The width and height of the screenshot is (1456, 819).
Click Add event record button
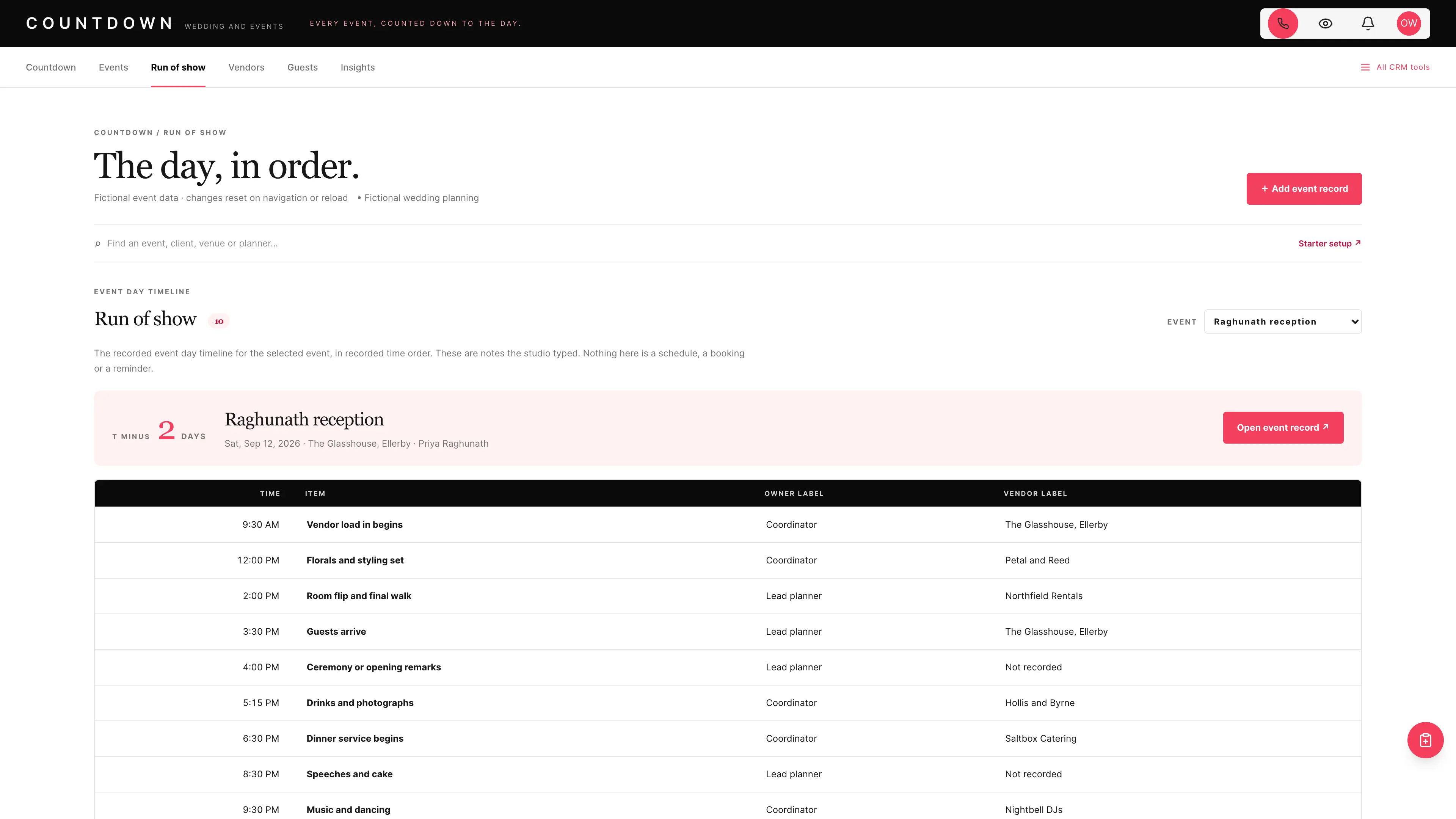[1304, 189]
